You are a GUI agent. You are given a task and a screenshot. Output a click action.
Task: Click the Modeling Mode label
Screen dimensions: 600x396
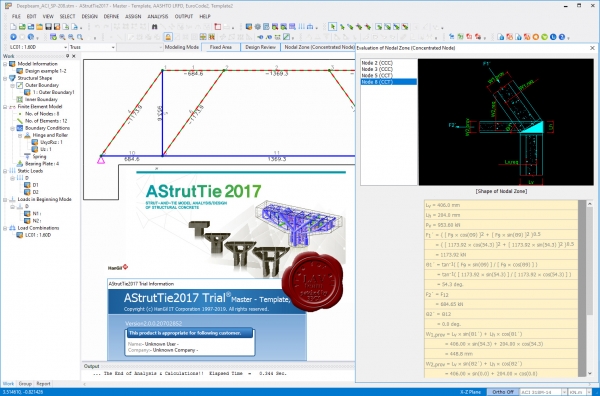tap(182, 47)
